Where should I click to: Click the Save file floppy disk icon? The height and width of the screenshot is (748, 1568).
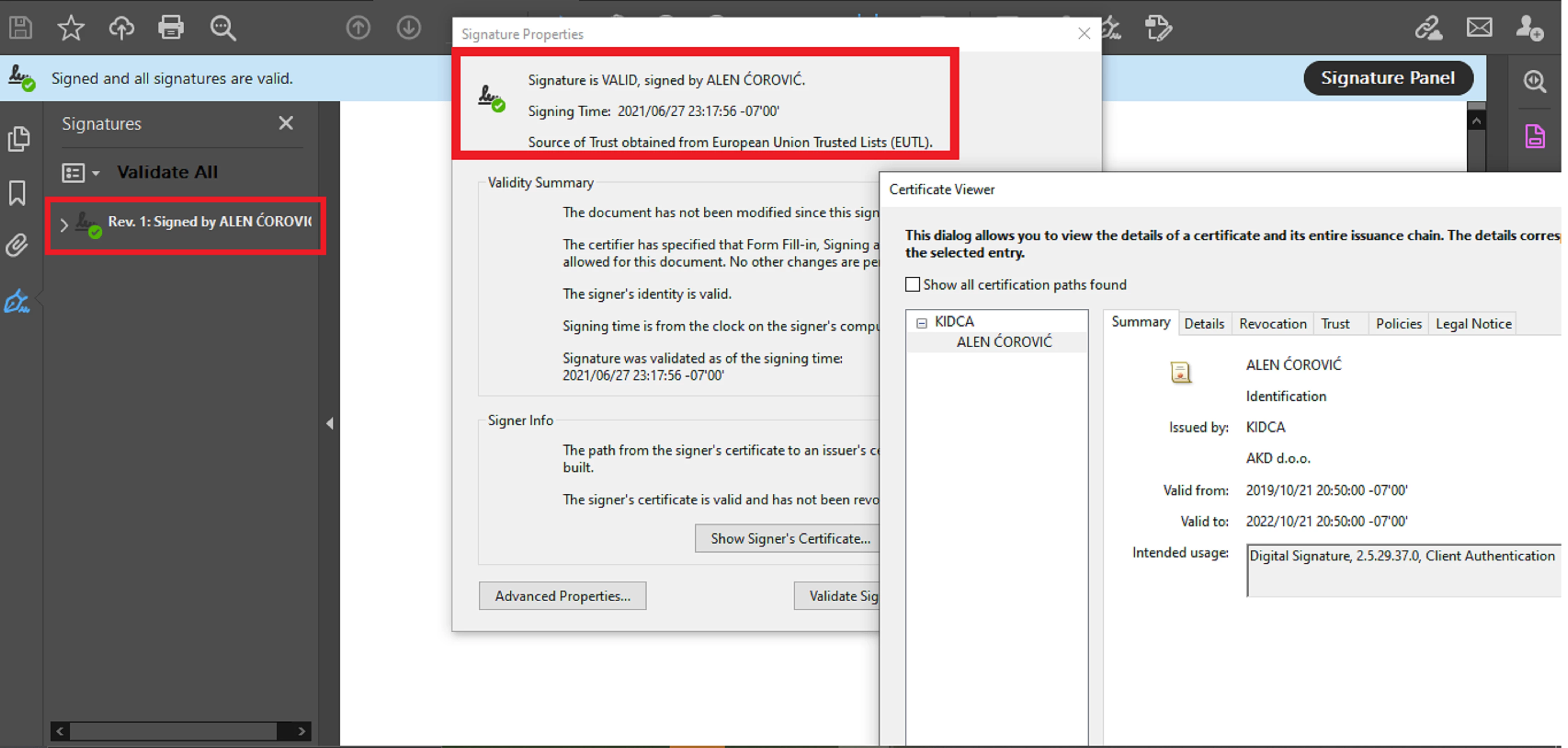tap(20, 28)
